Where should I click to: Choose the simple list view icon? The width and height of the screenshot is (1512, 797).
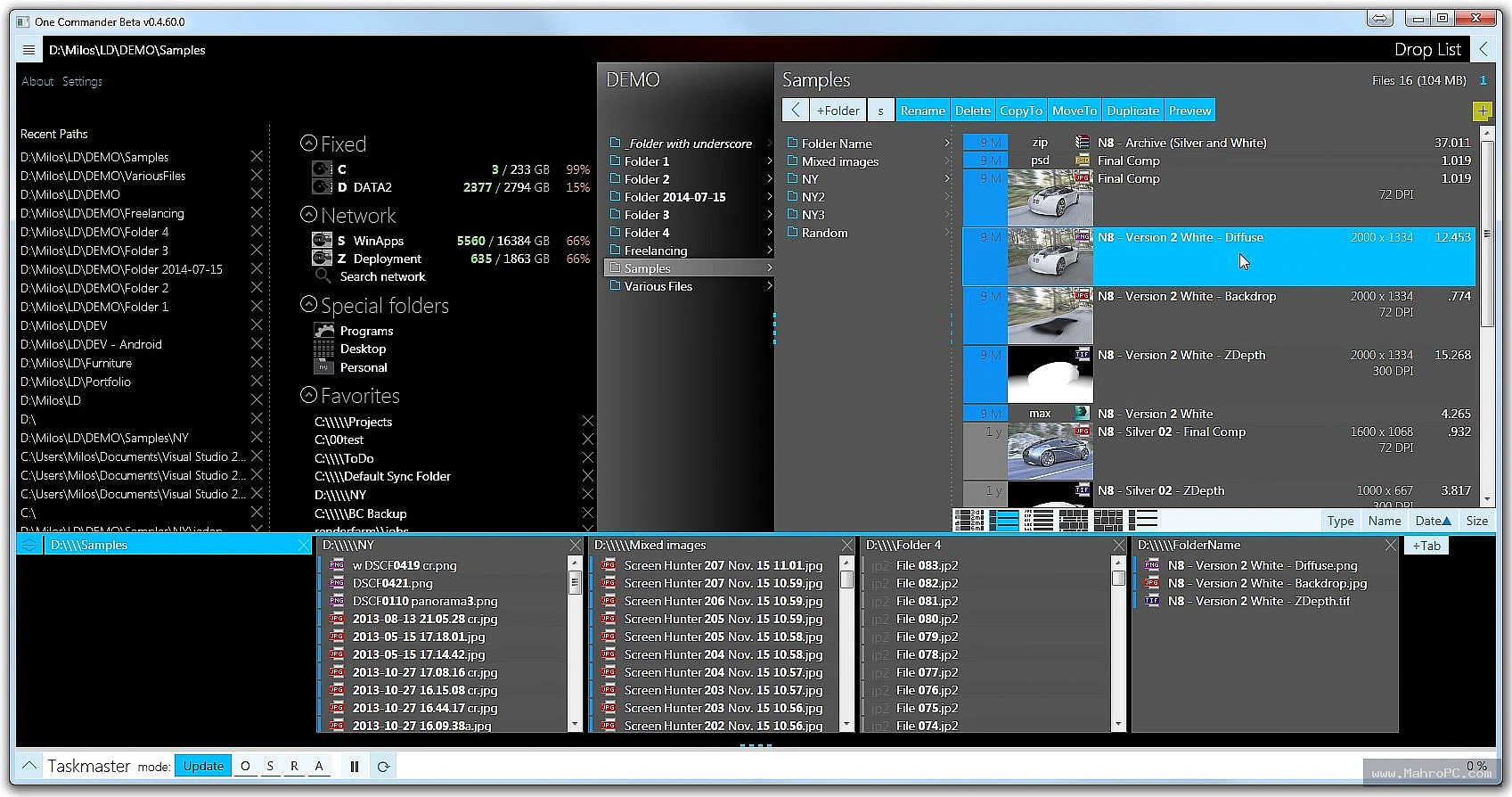[x=1143, y=520]
